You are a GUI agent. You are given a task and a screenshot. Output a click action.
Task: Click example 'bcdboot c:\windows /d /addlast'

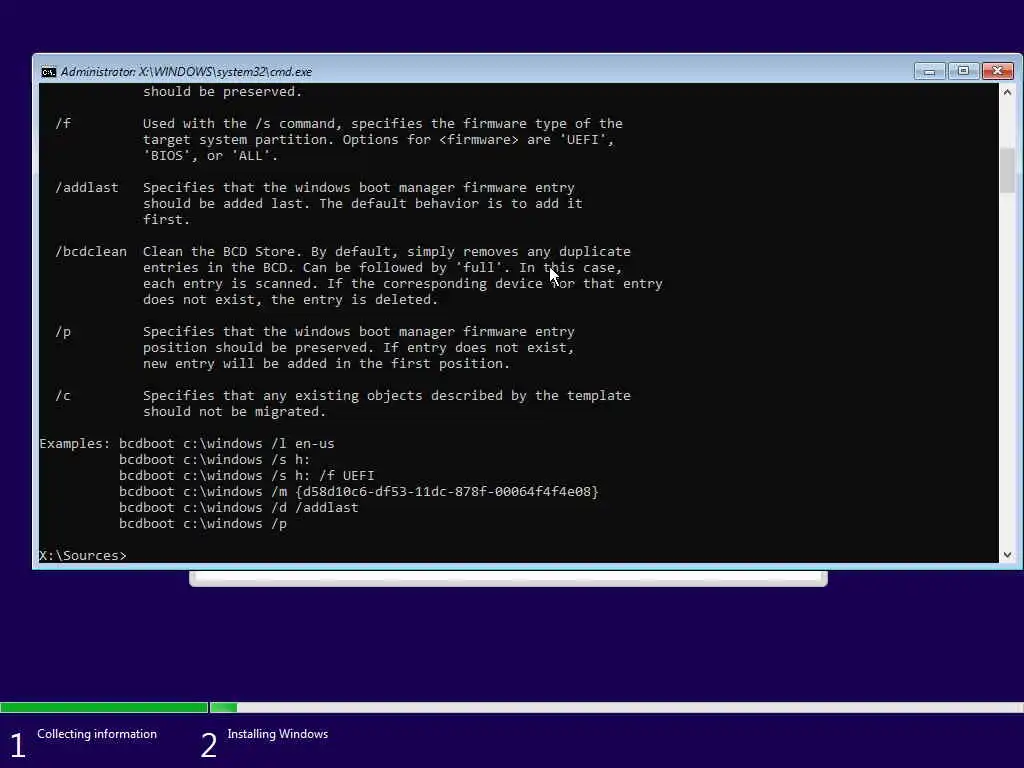click(238, 507)
